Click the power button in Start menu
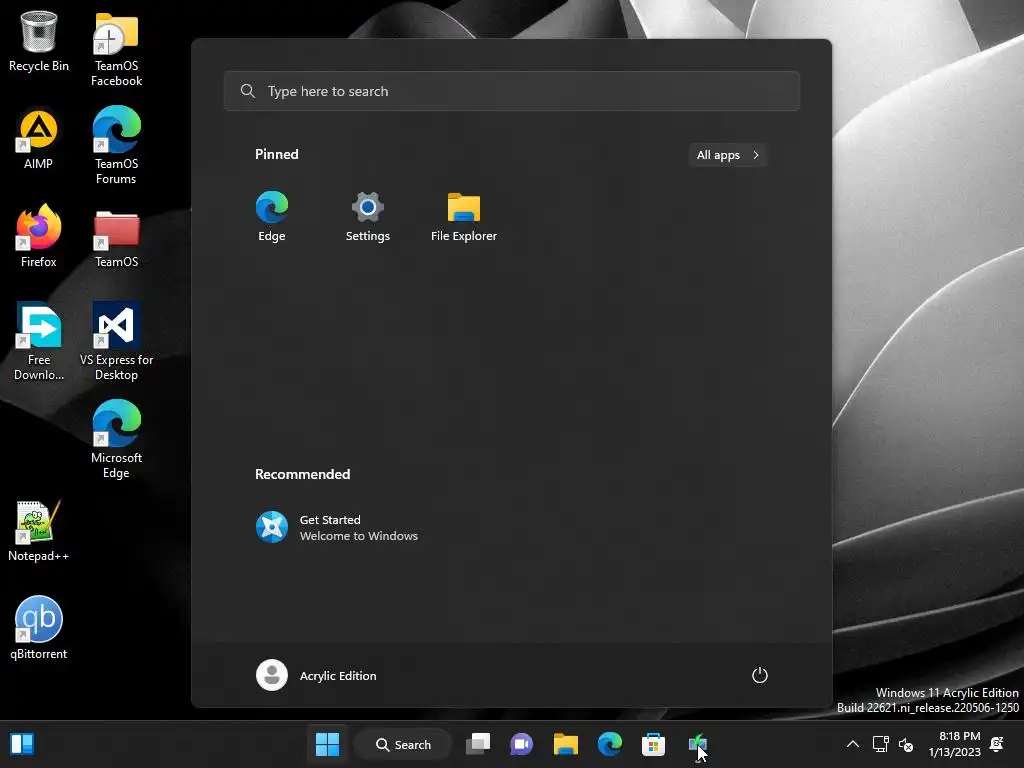 [x=760, y=675]
